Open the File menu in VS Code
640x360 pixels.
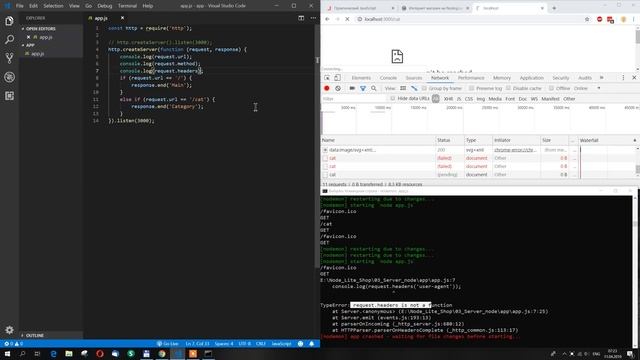click(x=19, y=6)
